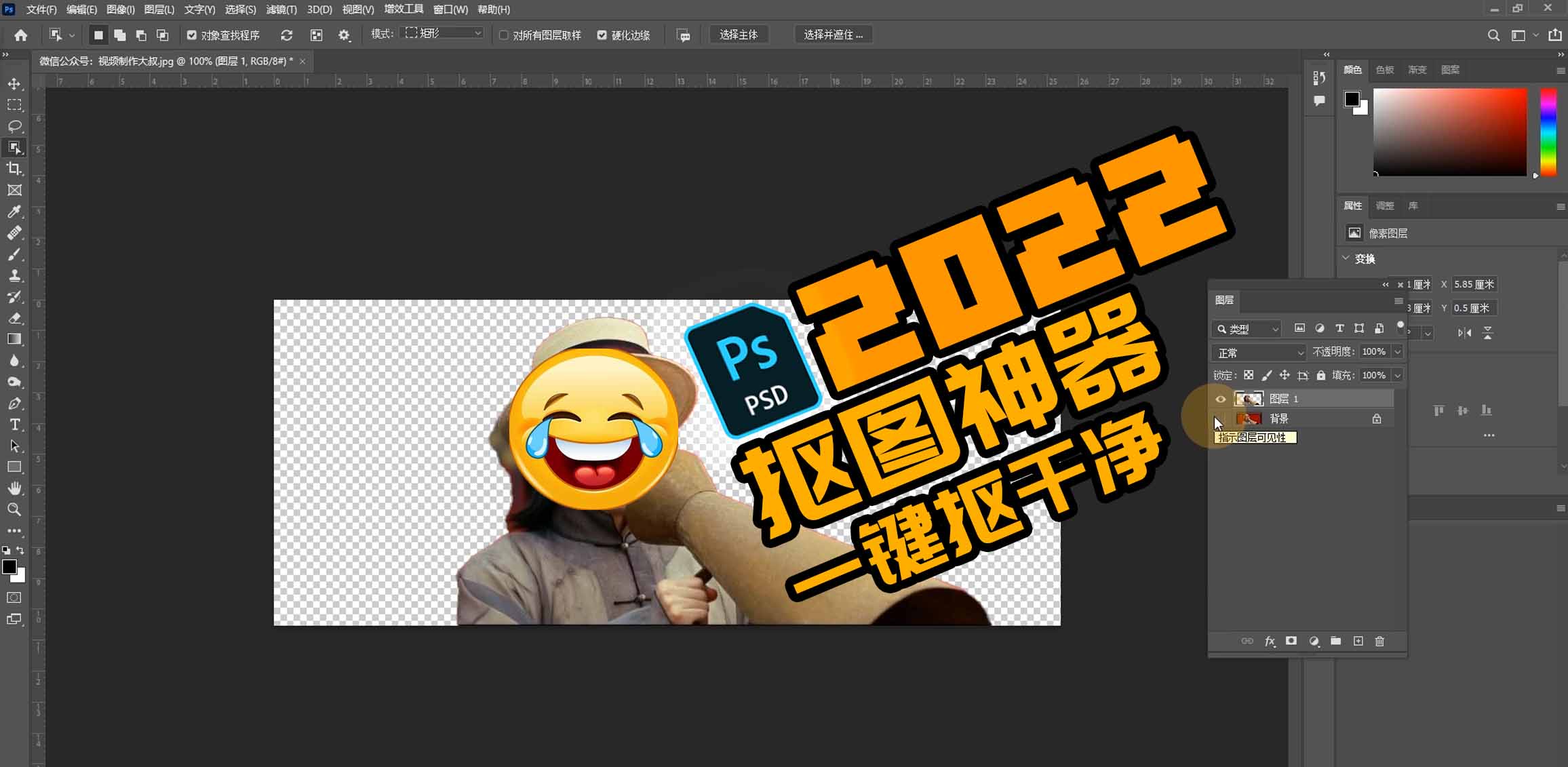Create new layer with plus icon
Screen dimensions: 1568x767
pyautogui.click(x=1358, y=641)
